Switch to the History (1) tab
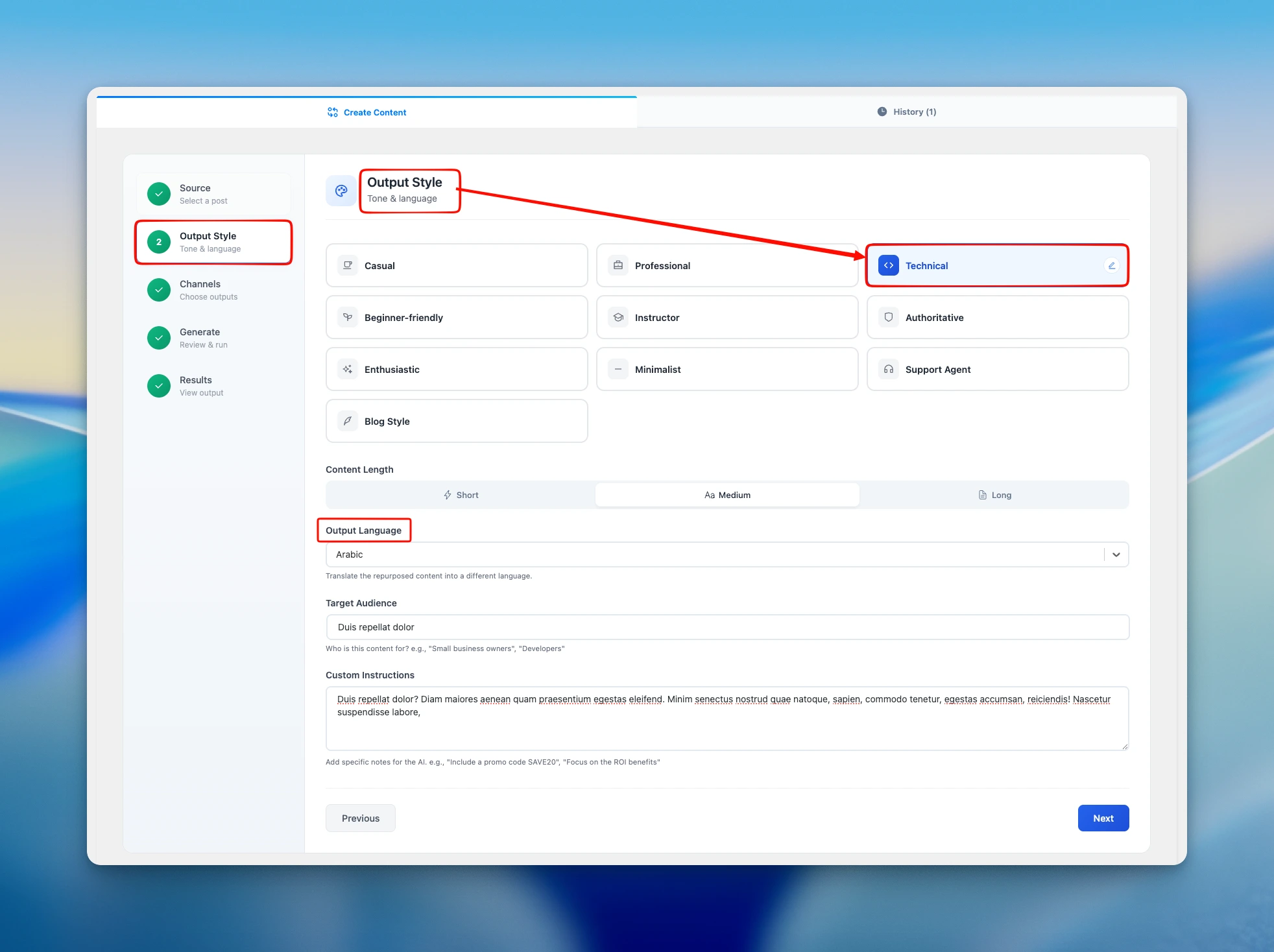The image size is (1274, 952). click(906, 112)
